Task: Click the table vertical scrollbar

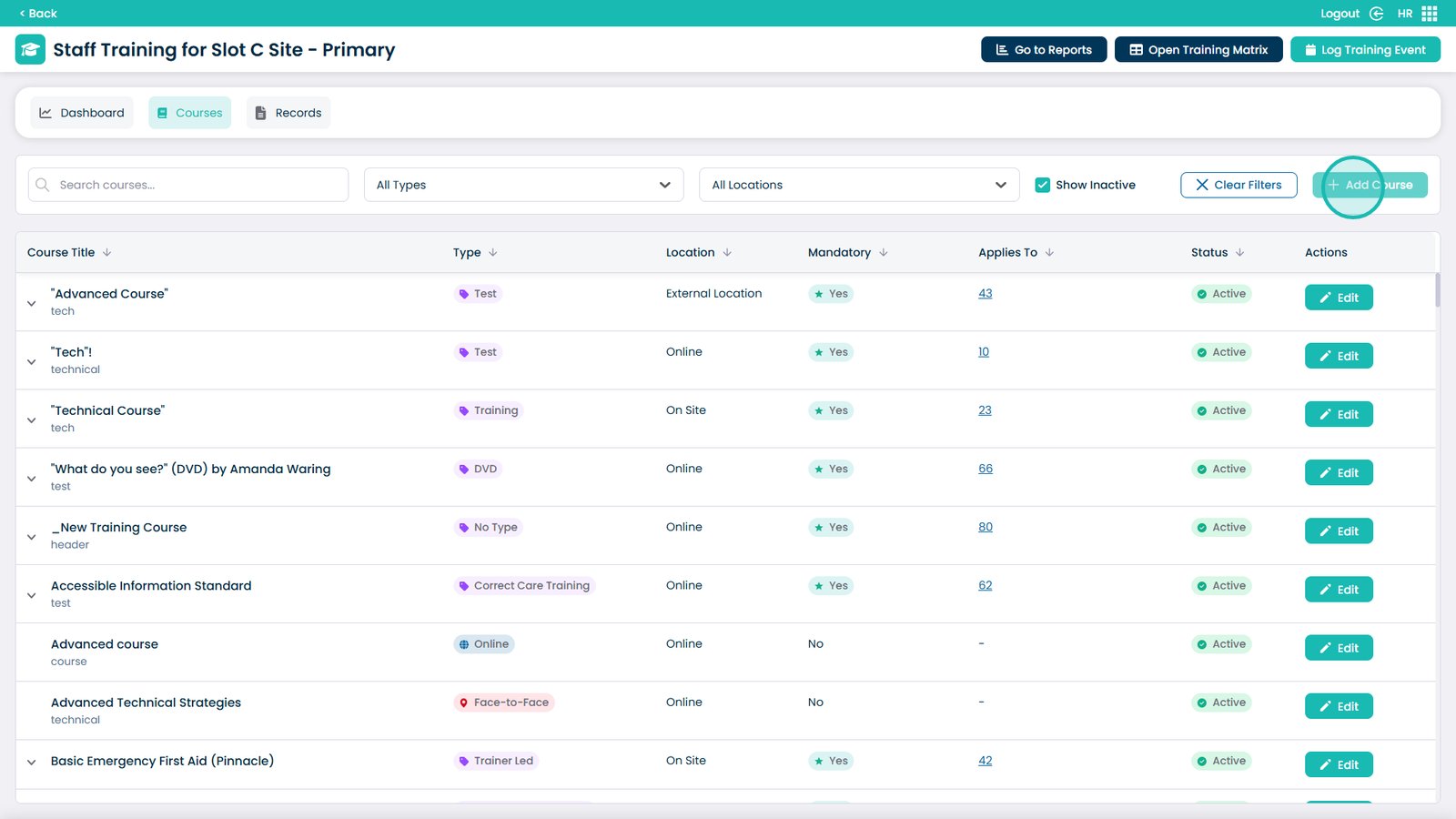Action: (x=1437, y=291)
